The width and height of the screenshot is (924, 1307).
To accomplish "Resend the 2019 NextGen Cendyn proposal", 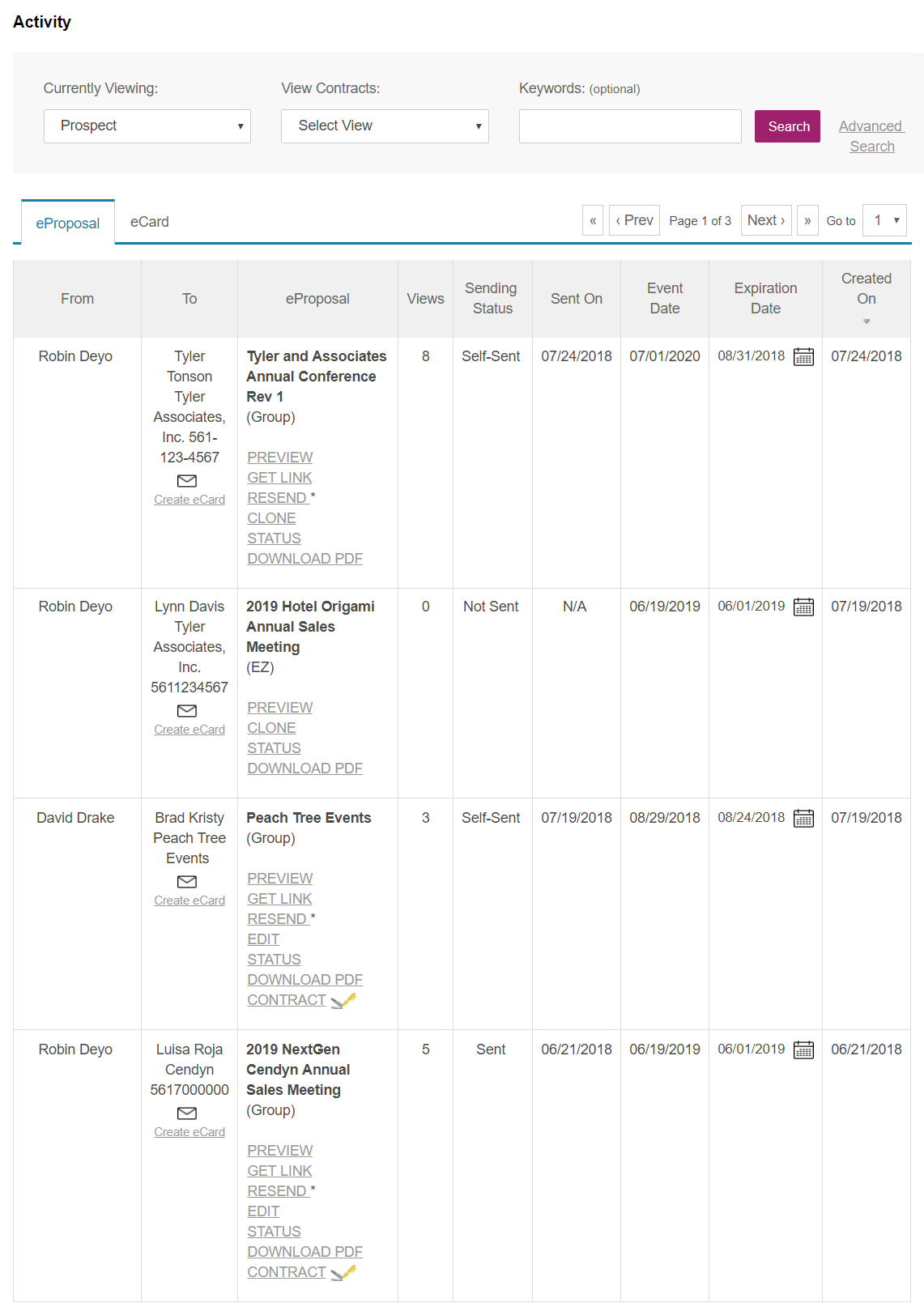I will click(277, 1191).
